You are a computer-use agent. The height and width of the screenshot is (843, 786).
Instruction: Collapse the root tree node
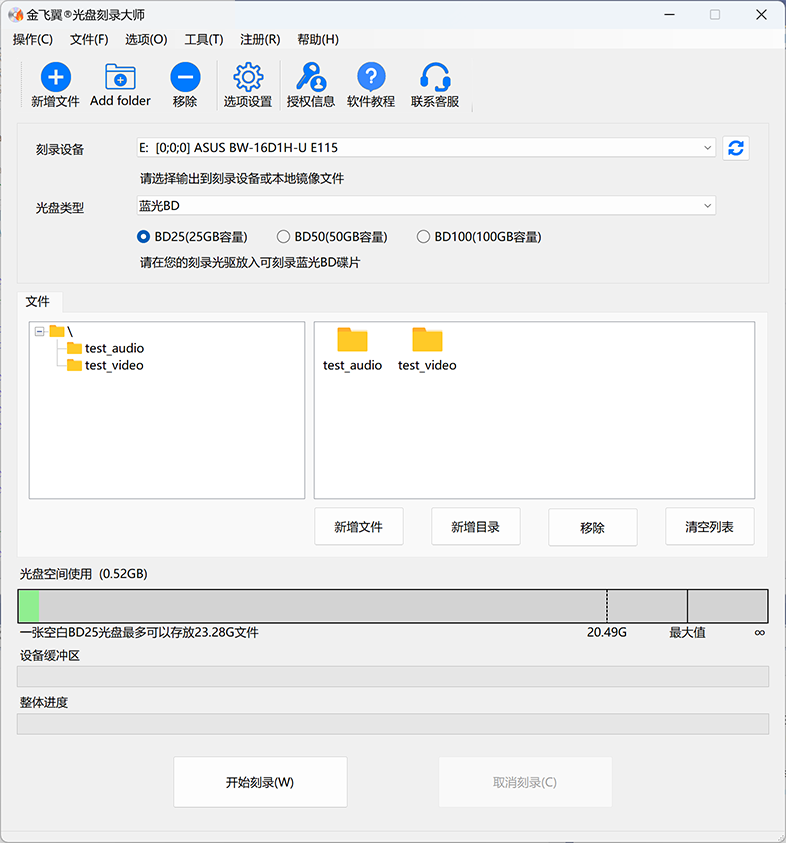point(39,331)
